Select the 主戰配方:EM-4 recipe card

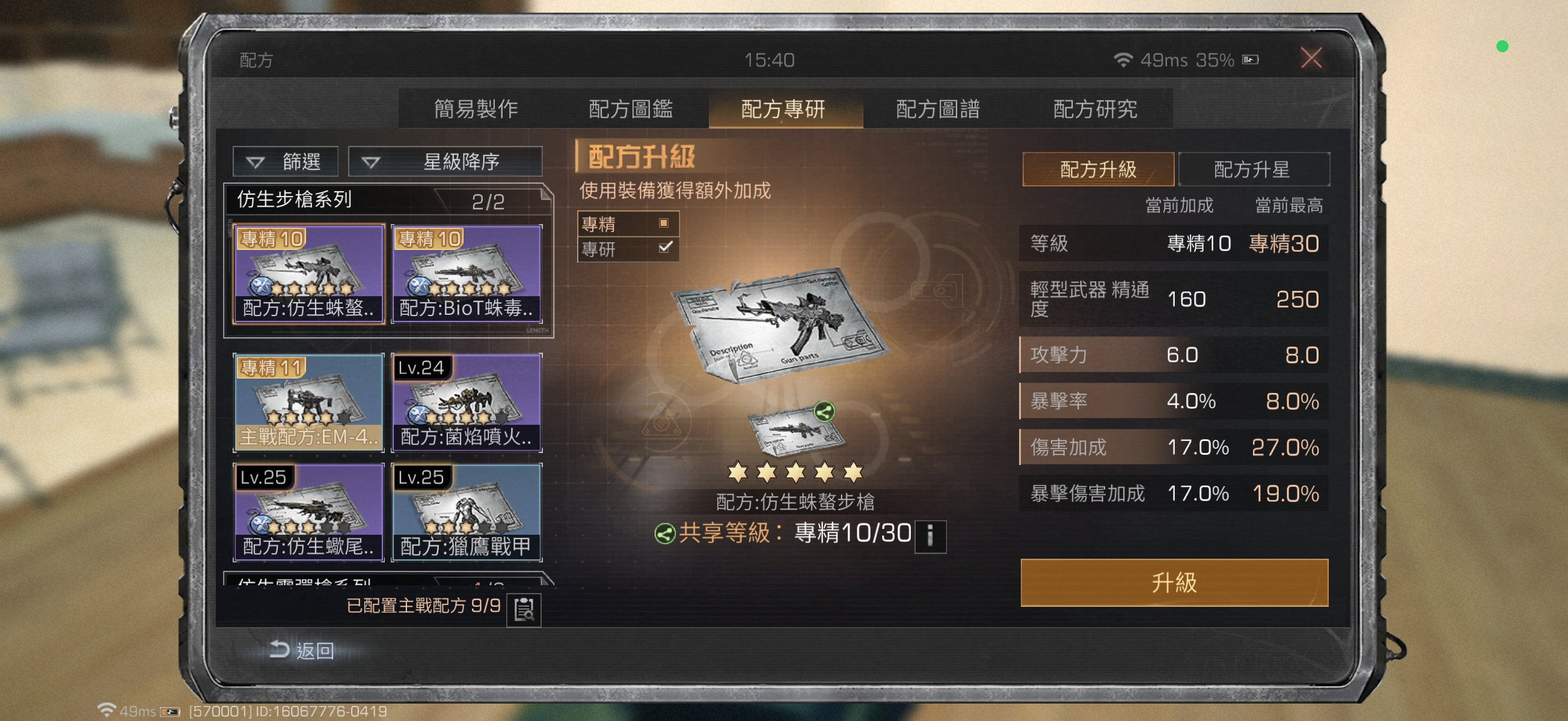pos(308,402)
